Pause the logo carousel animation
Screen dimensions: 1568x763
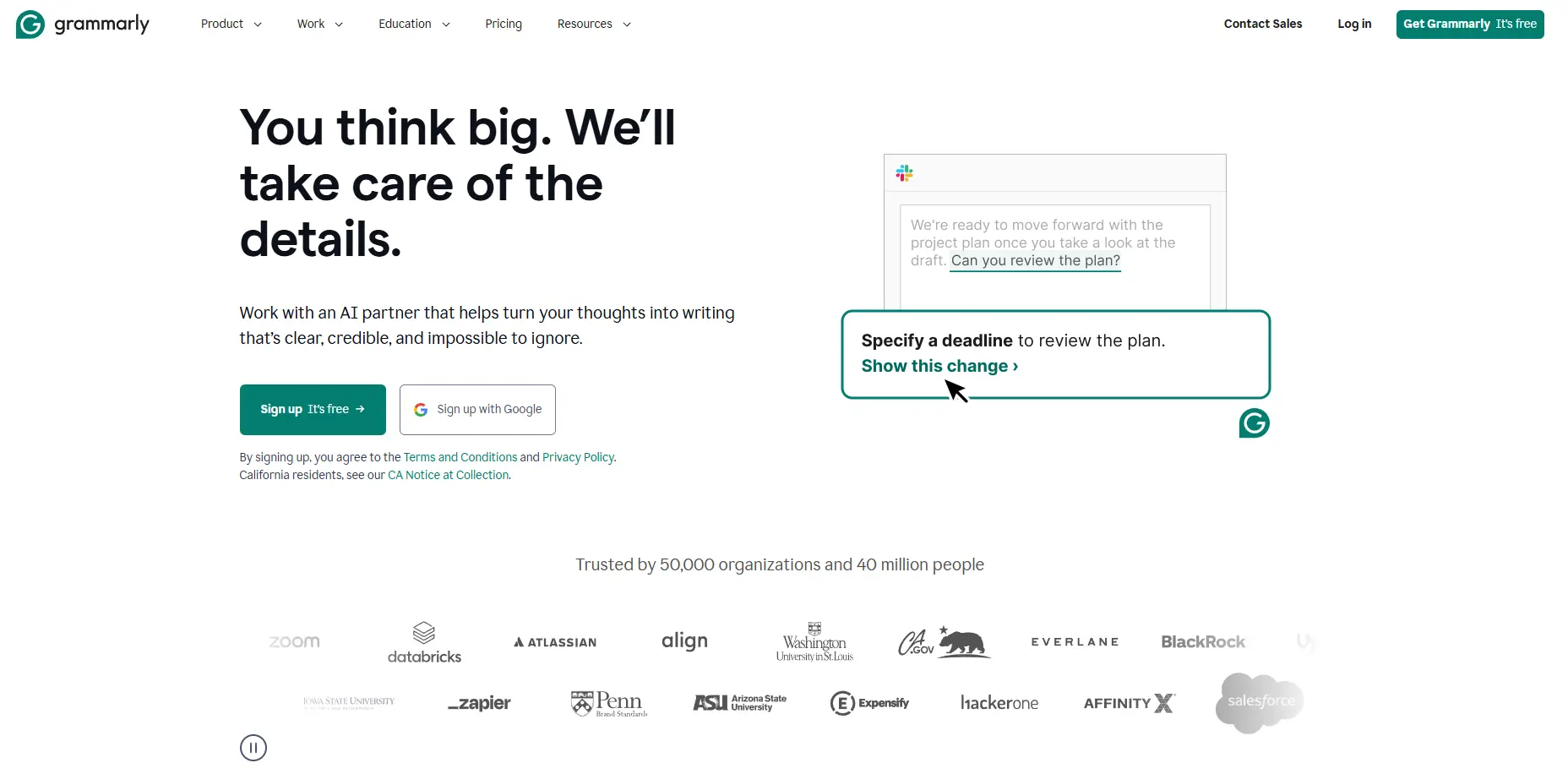253,747
